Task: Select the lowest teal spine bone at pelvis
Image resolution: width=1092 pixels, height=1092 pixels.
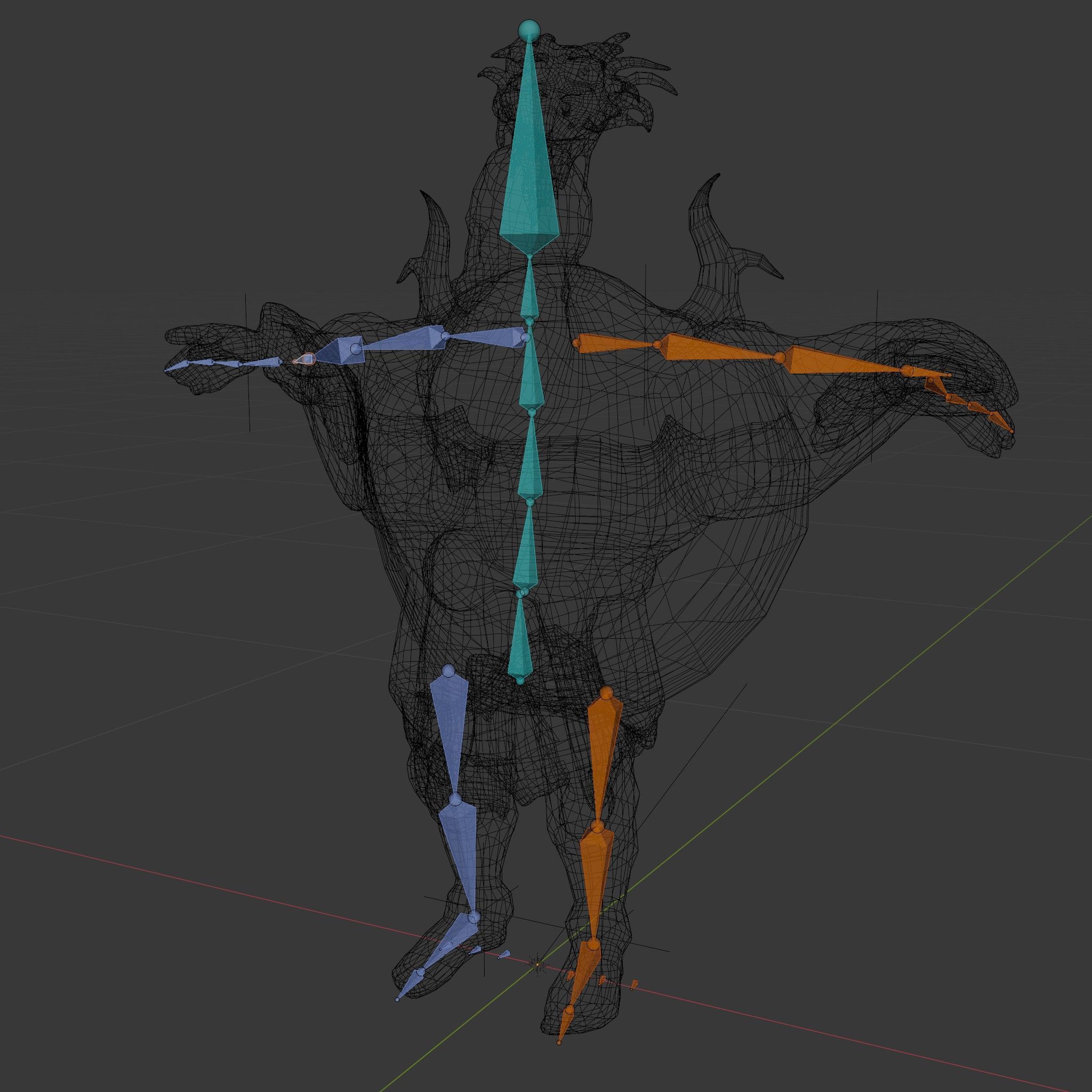Action: [x=520, y=639]
